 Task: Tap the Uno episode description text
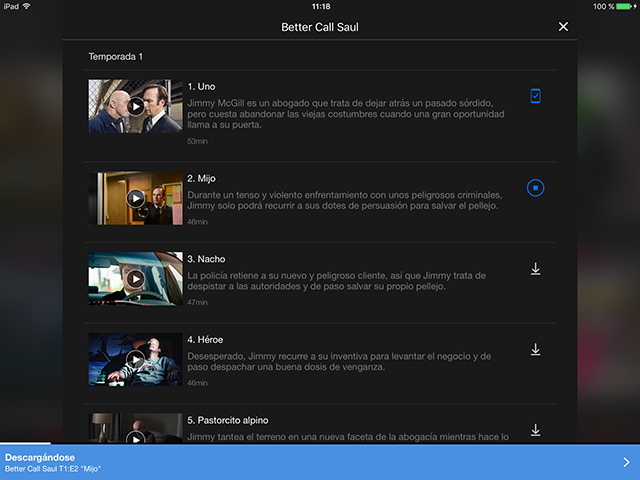click(x=346, y=114)
